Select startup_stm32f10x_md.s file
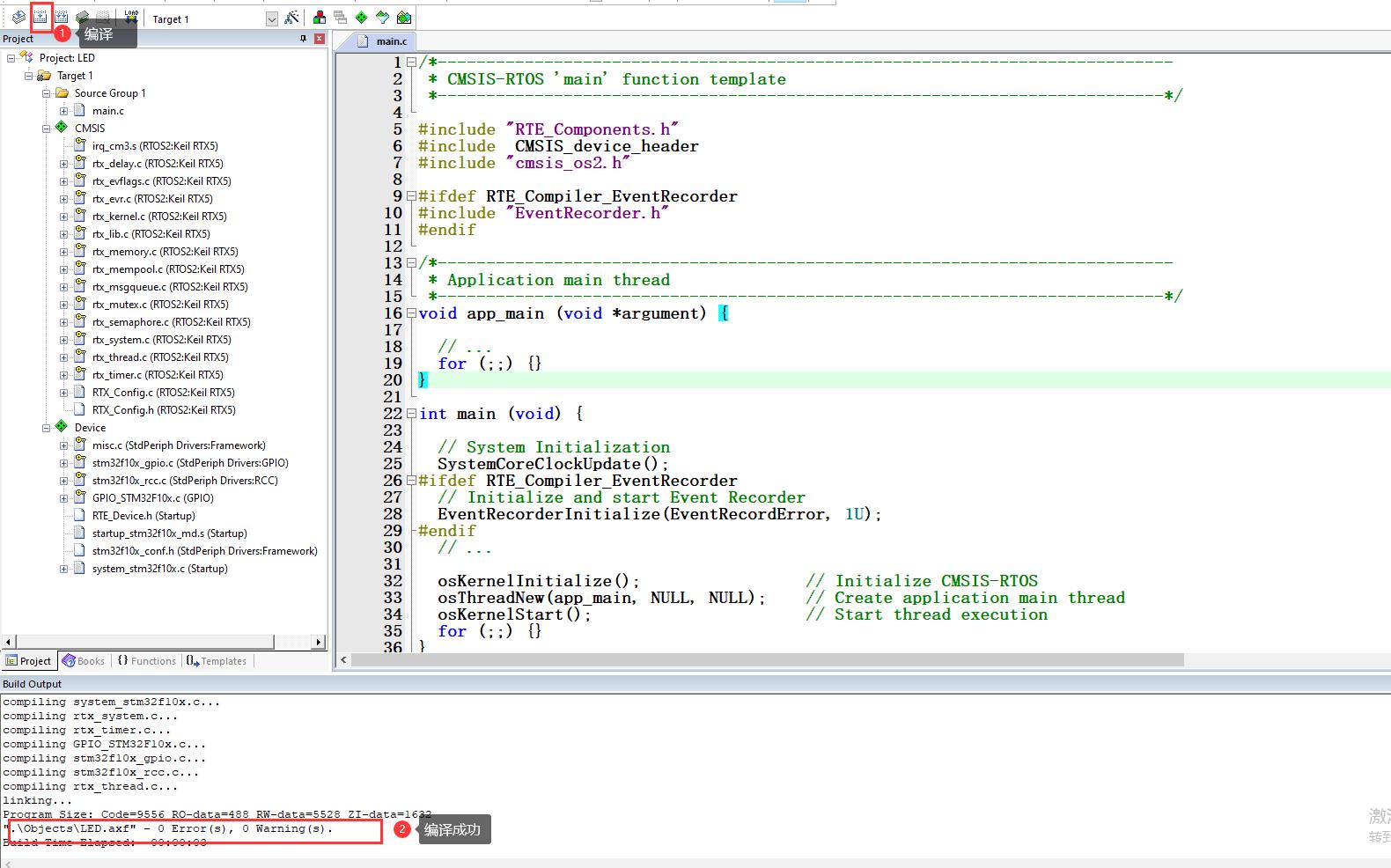1391x868 pixels. (169, 533)
